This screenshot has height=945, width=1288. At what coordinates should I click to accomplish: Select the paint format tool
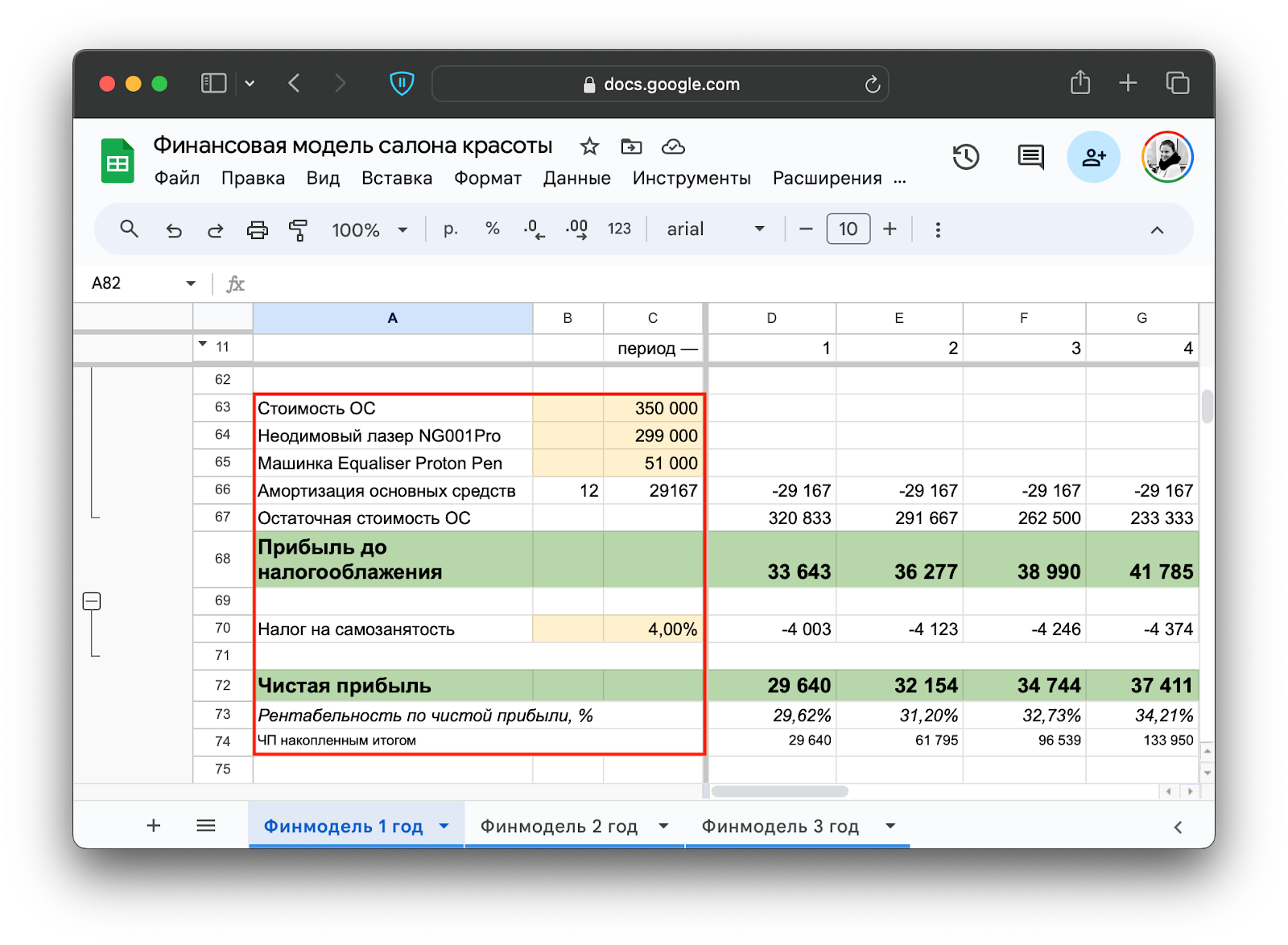(x=298, y=230)
